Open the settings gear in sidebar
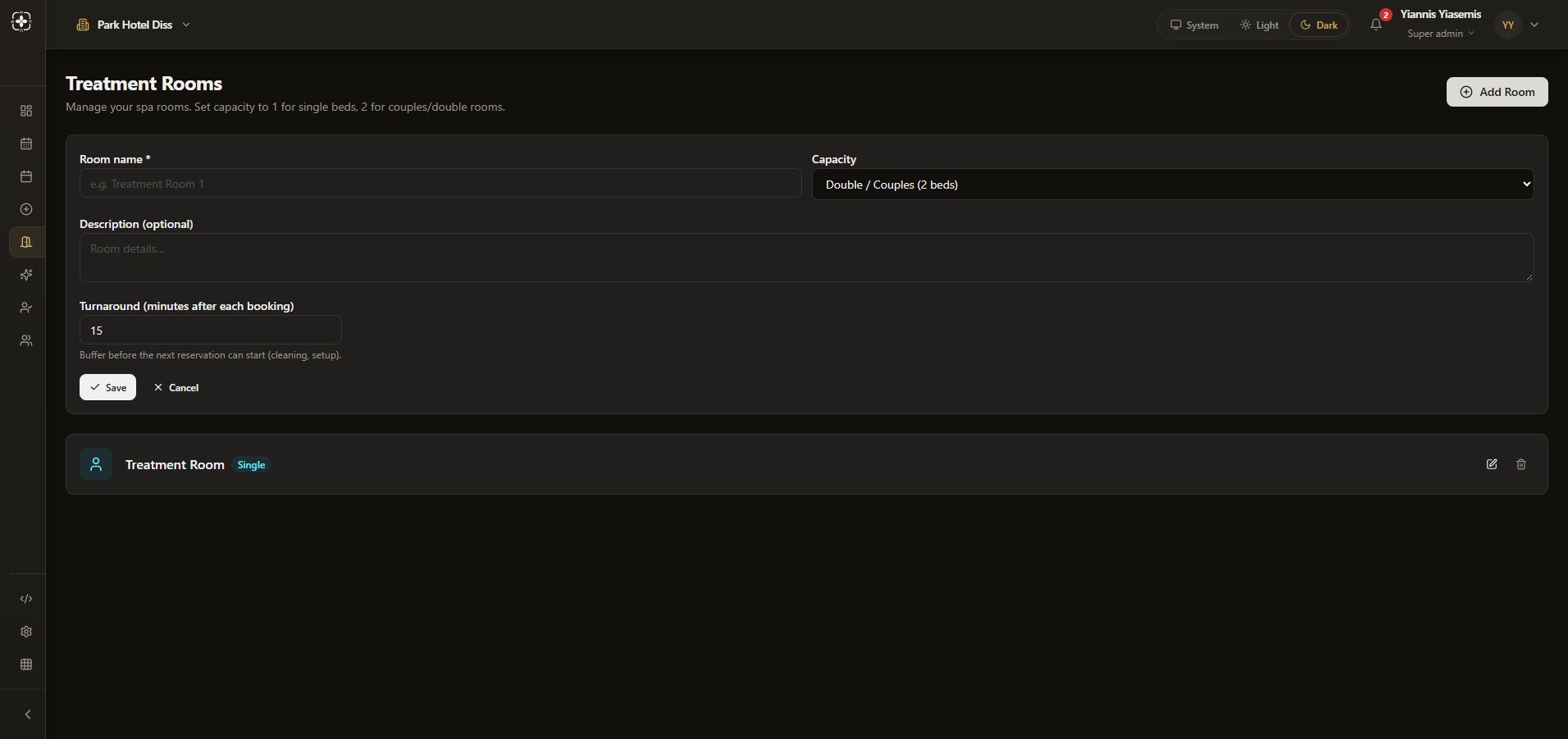1568x739 pixels. pos(26,632)
